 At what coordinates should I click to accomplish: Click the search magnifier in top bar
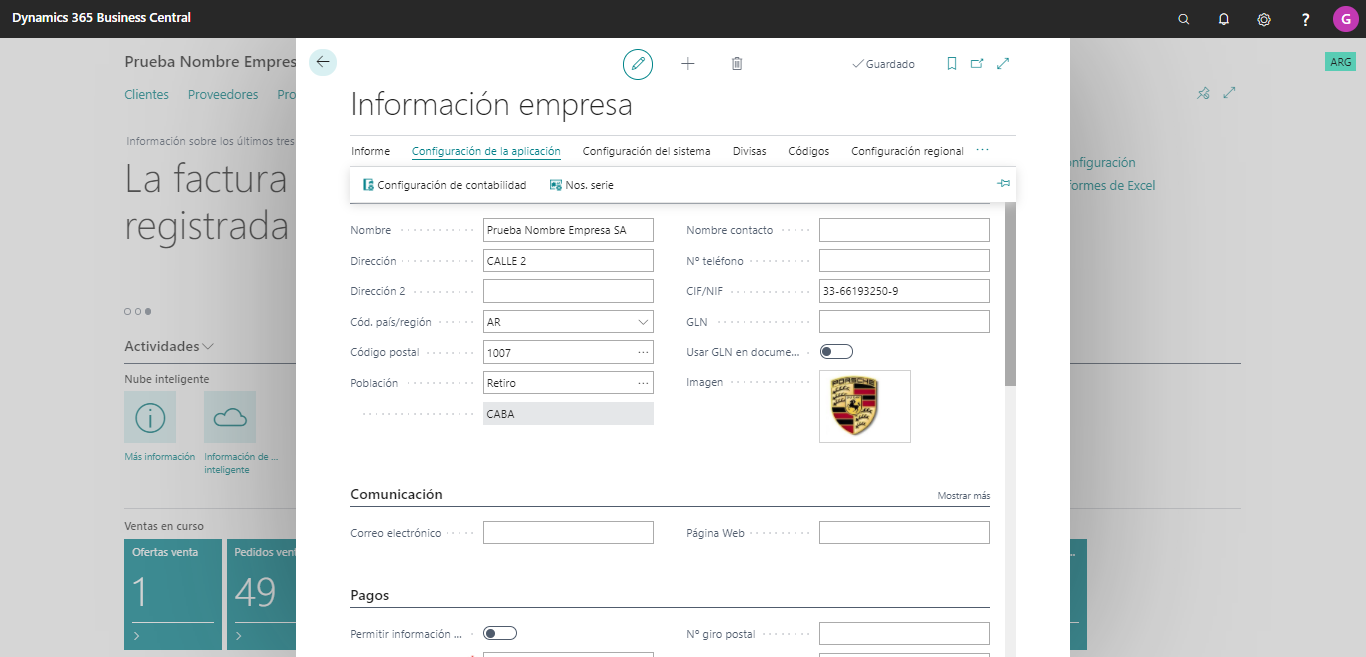pyautogui.click(x=1184, y=19)
